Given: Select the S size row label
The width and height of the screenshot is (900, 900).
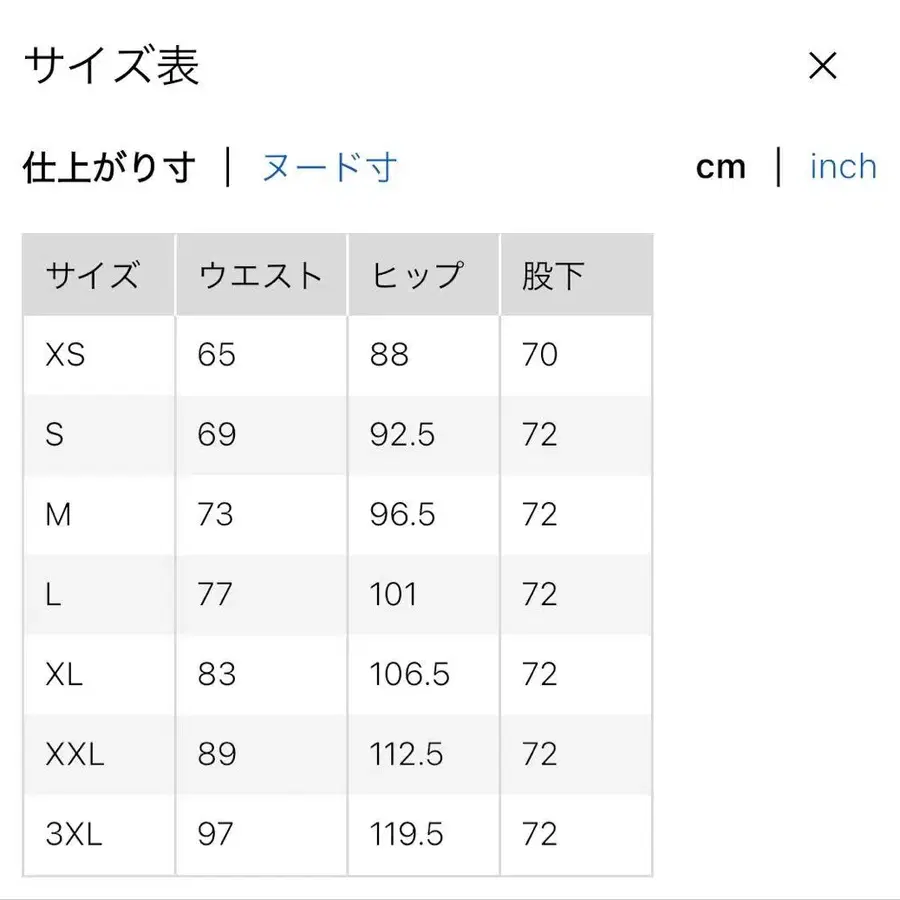Looking at the screenshot, I should coord(56,435).
